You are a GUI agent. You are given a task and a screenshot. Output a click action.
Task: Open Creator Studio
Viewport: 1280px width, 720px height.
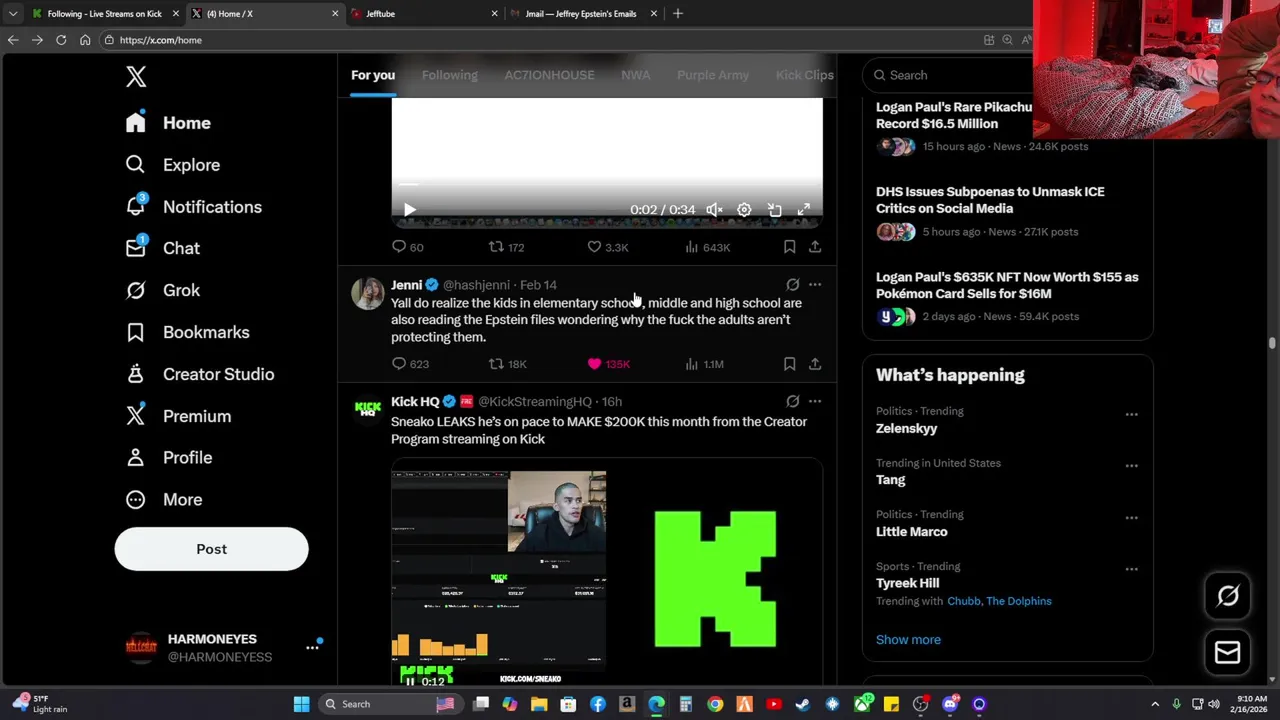pos(199,374)
